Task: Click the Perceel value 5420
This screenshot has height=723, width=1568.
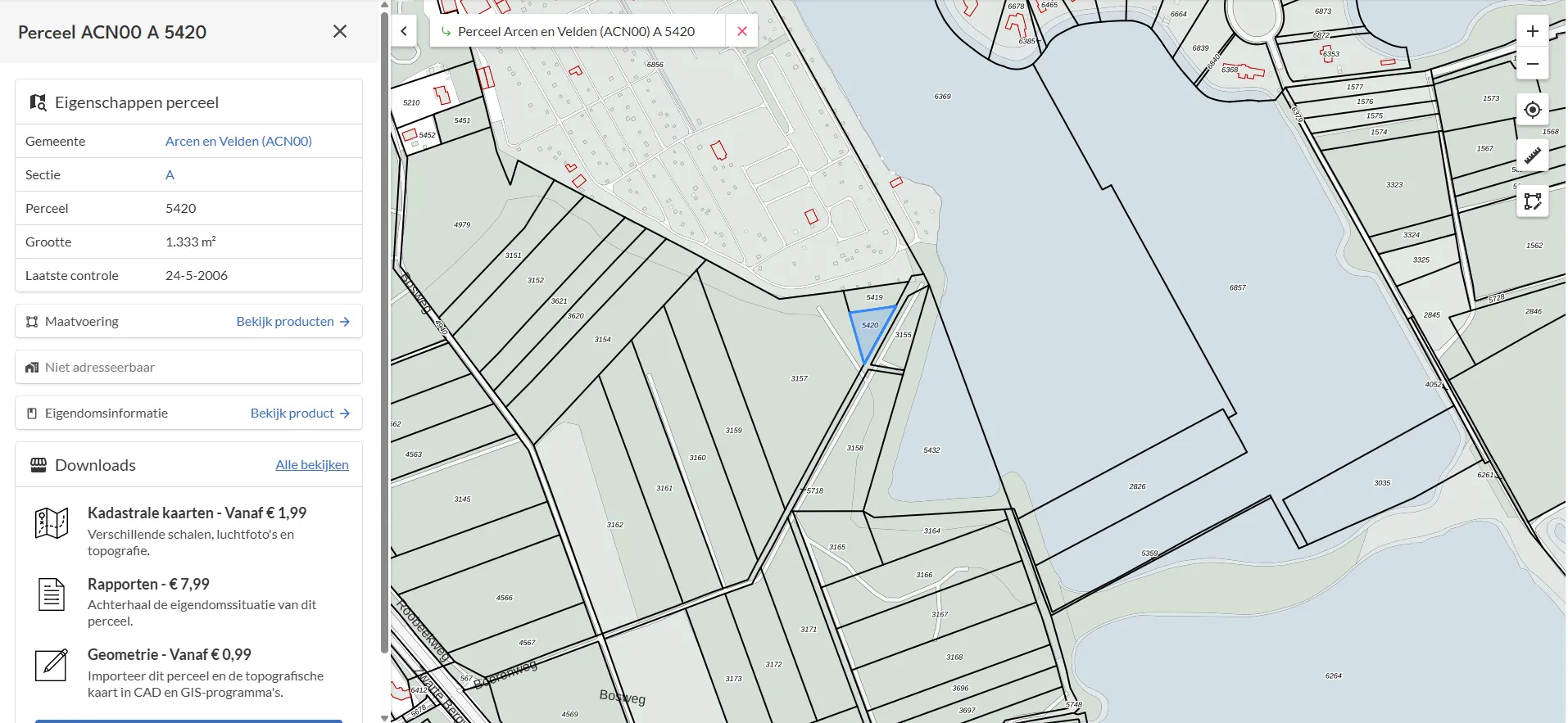Action: (181, 208)
